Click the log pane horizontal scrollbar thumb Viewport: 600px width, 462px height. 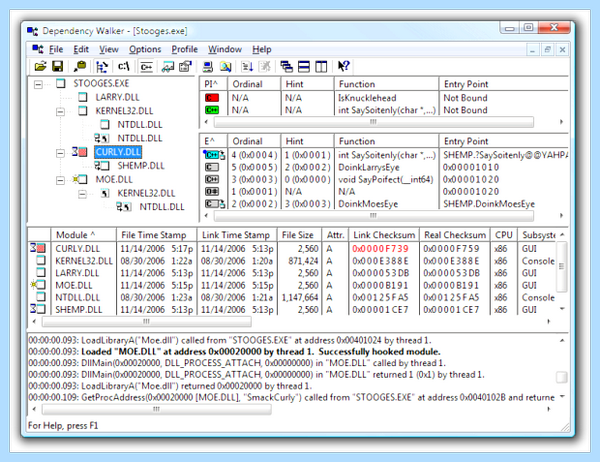pyautogui.click(x=157, y=409)
